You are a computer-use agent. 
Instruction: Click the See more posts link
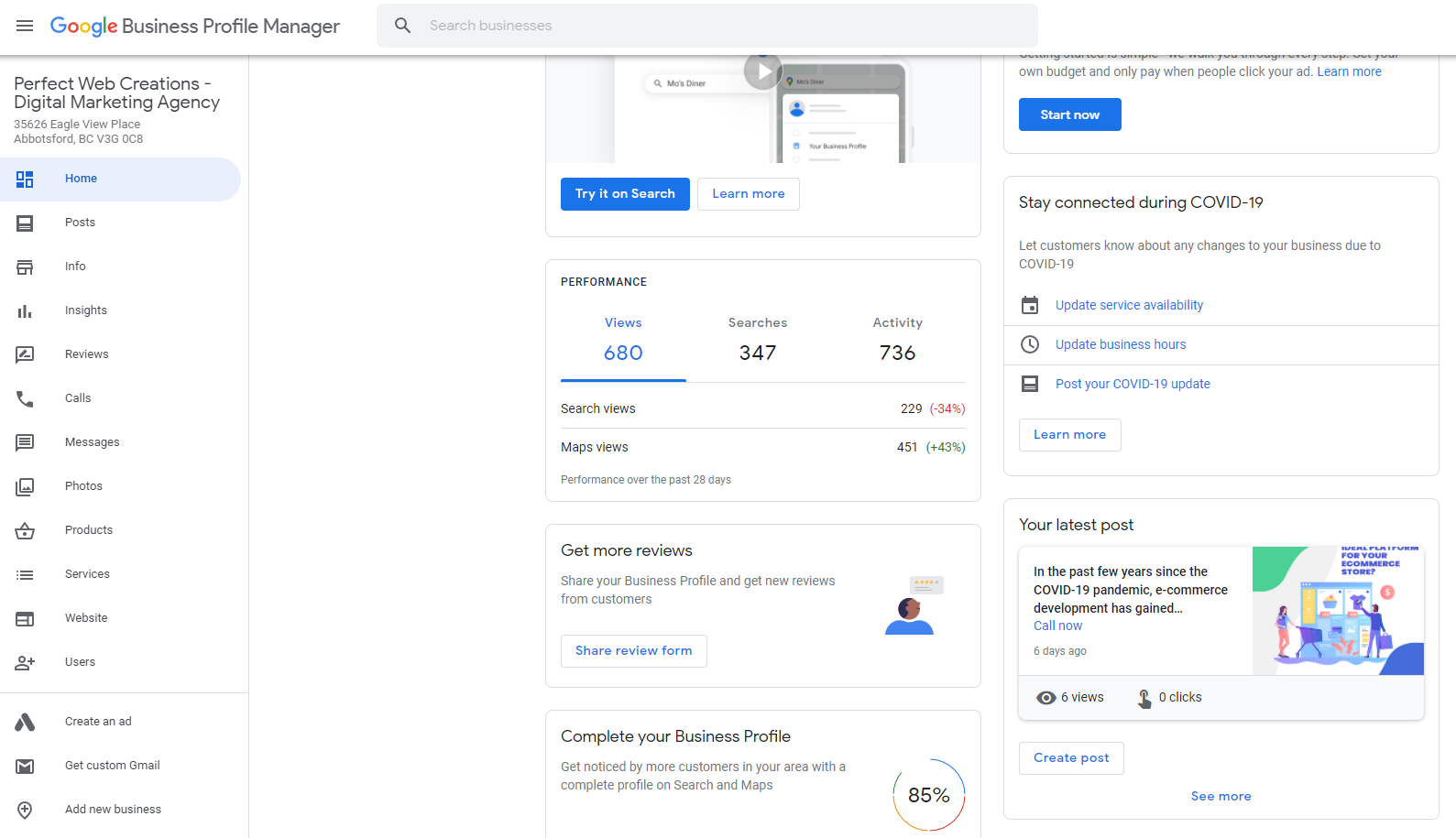(x=1221, y=797)
